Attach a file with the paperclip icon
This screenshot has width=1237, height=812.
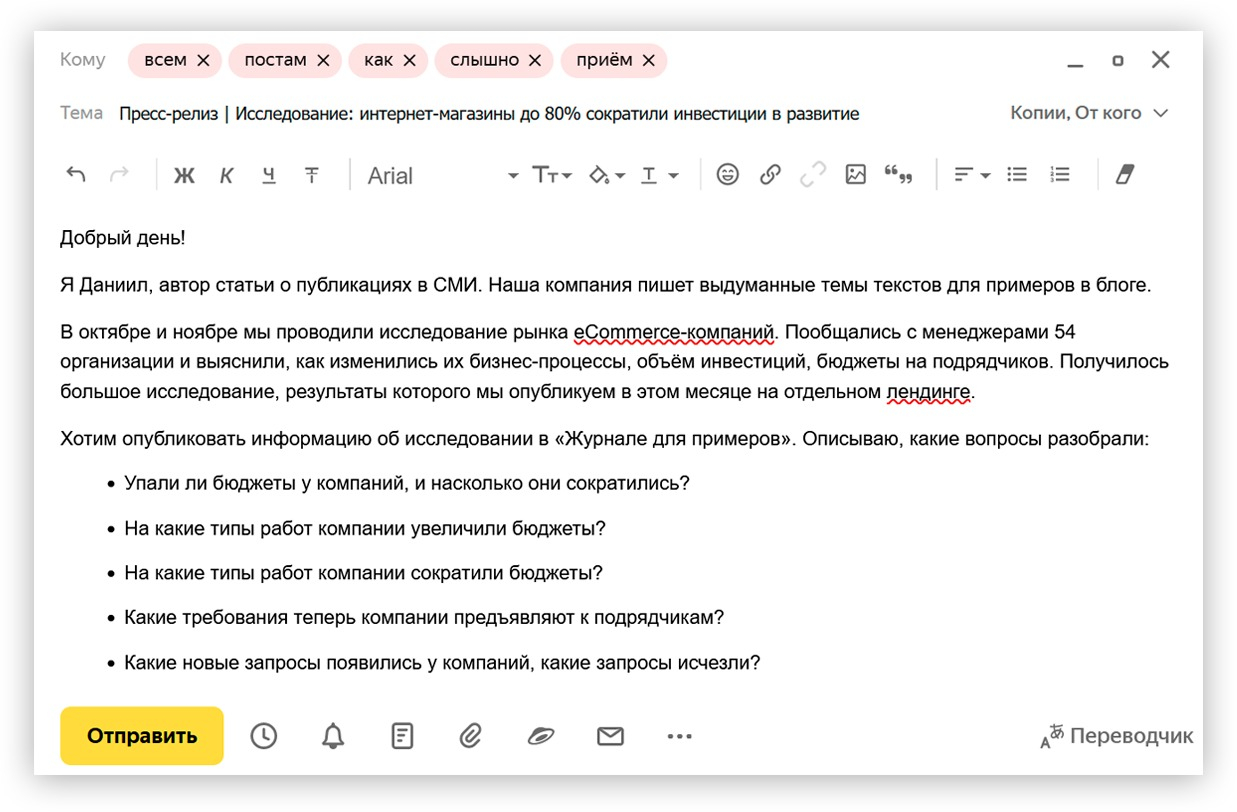tap(470, 737)
